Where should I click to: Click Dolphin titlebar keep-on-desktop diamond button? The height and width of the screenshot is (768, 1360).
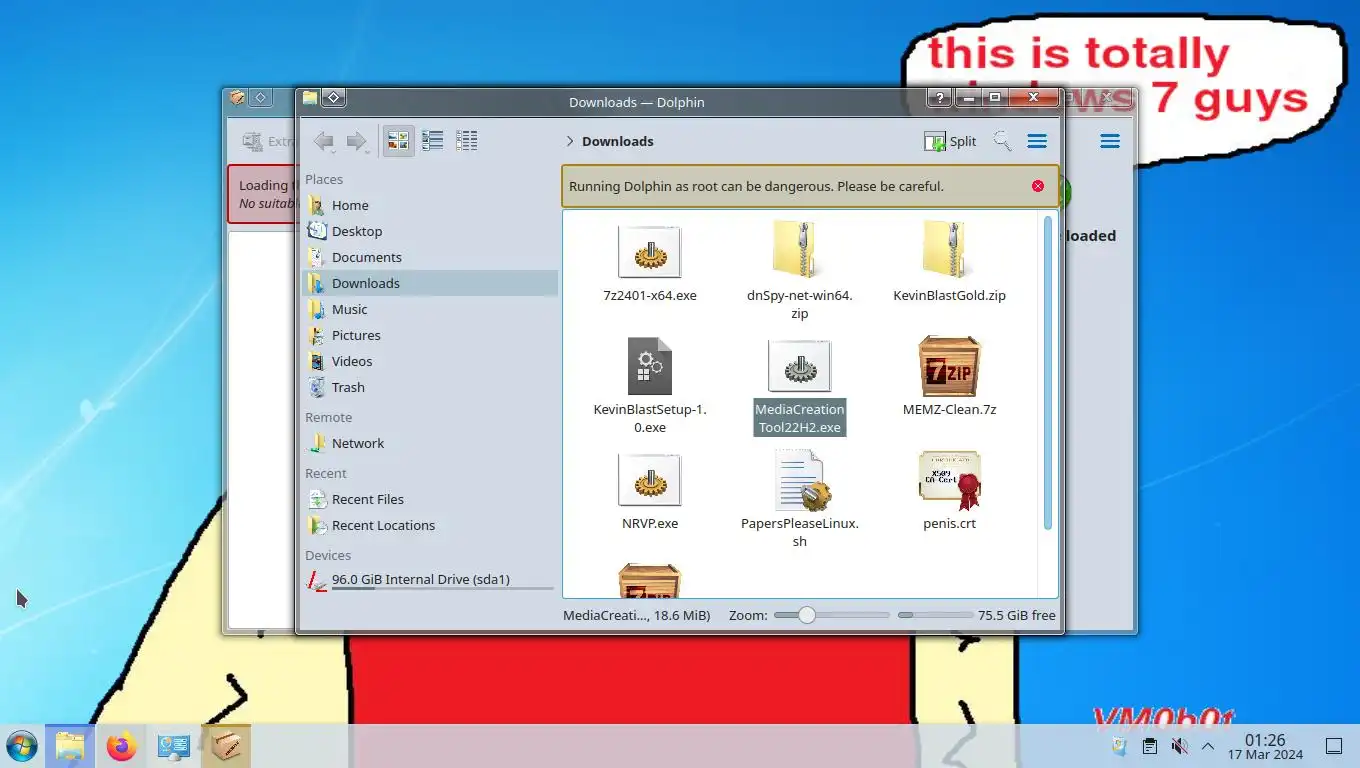pos(334,98)
